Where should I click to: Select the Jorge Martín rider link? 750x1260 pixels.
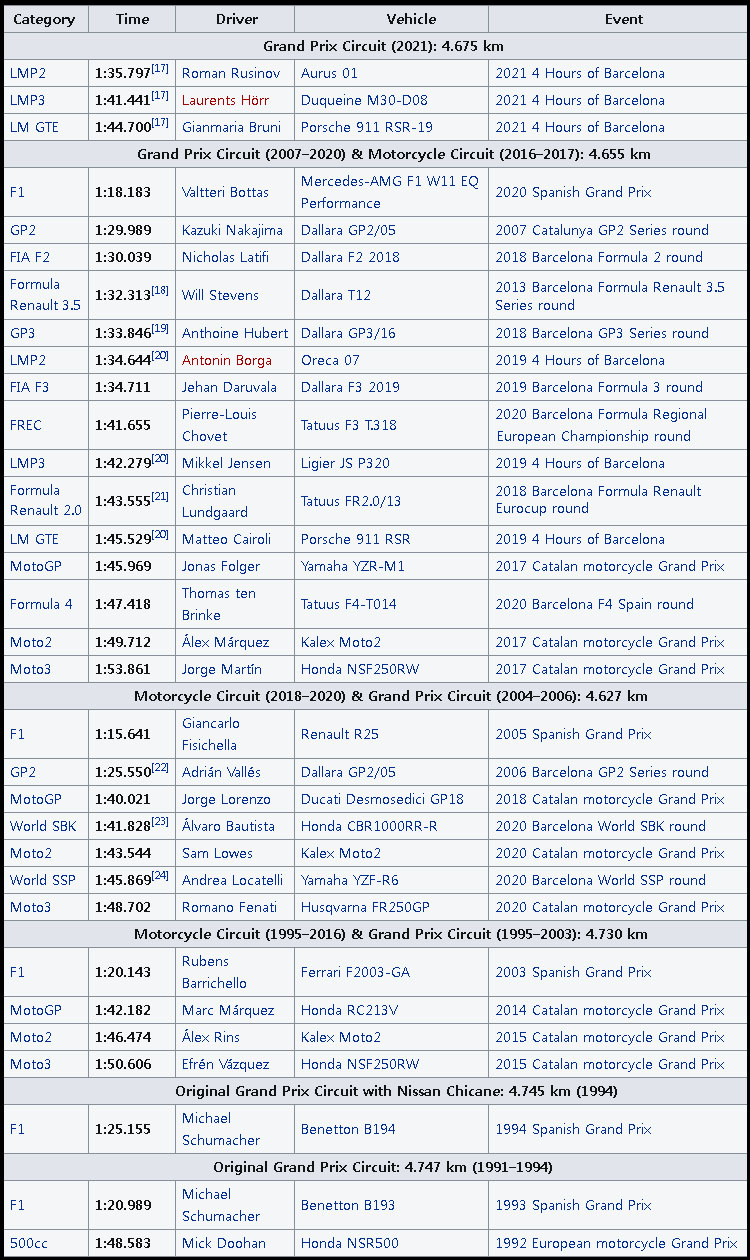point(222,669)
